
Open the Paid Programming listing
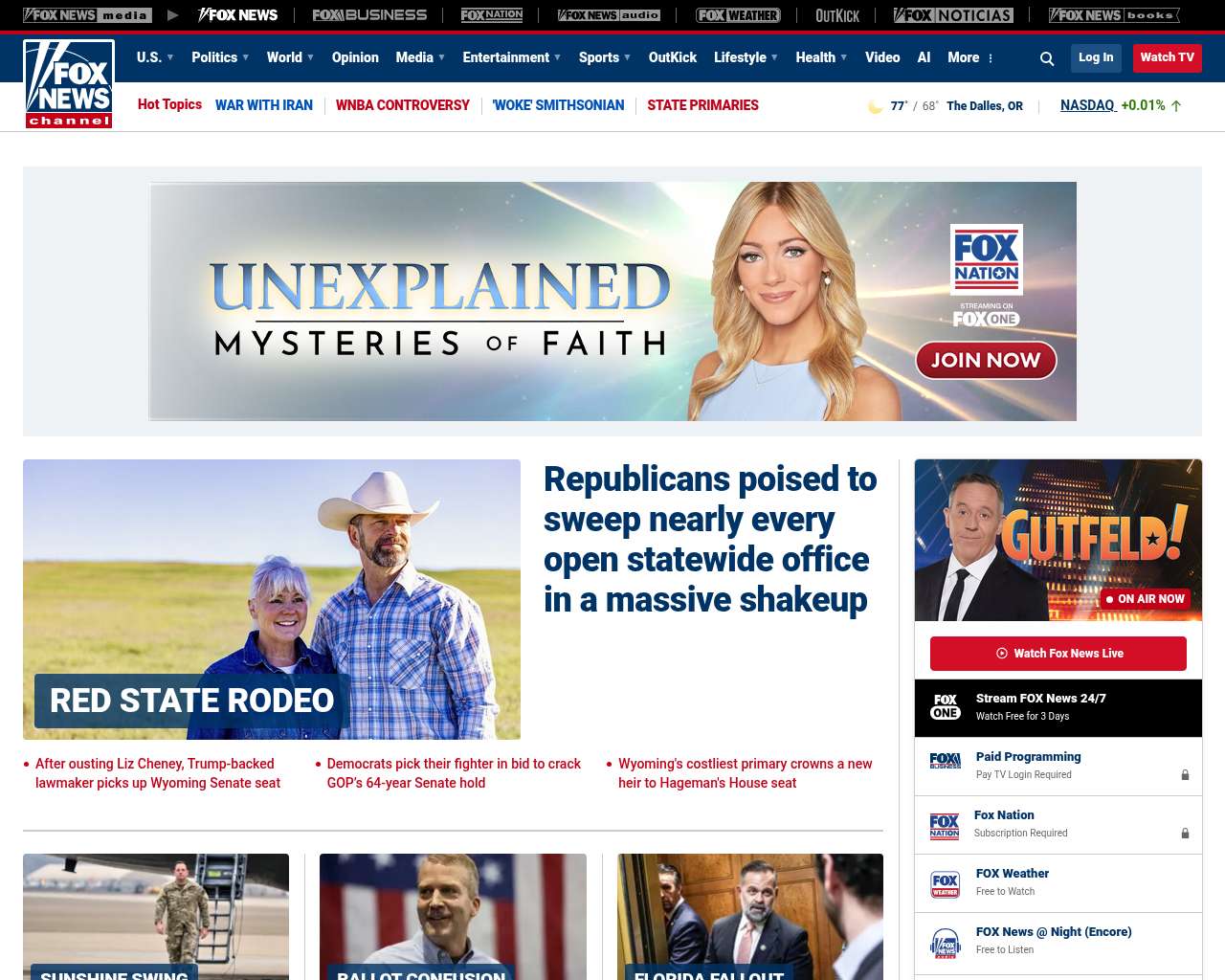1058,767
